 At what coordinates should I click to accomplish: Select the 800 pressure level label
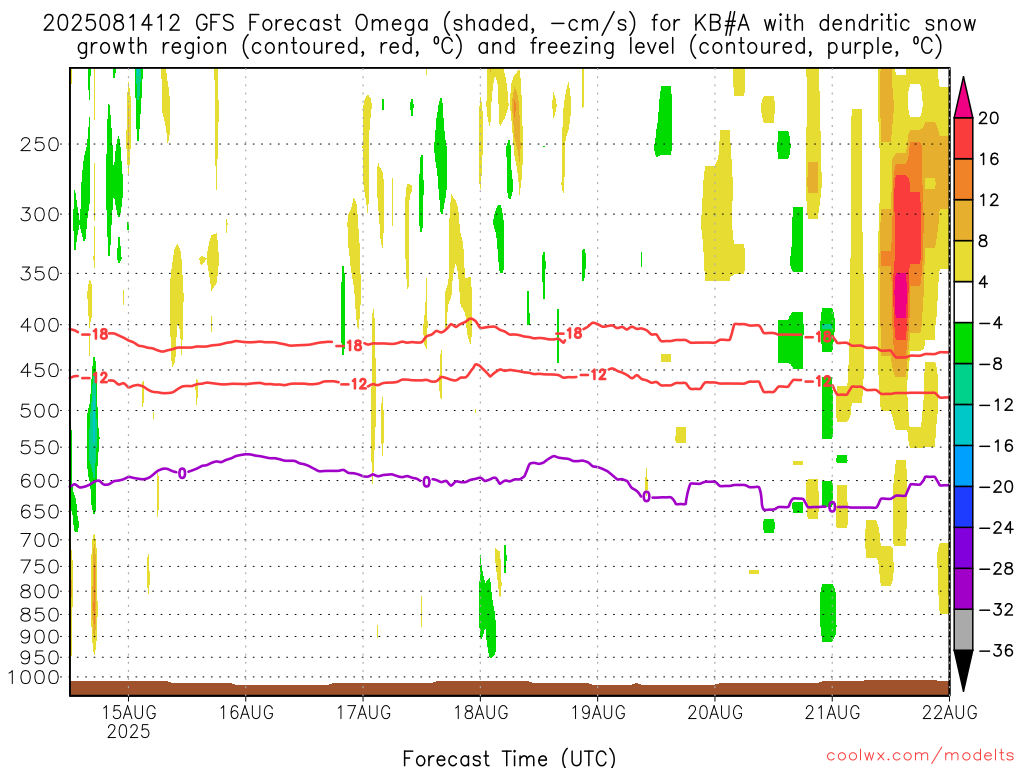pos(40,592)
